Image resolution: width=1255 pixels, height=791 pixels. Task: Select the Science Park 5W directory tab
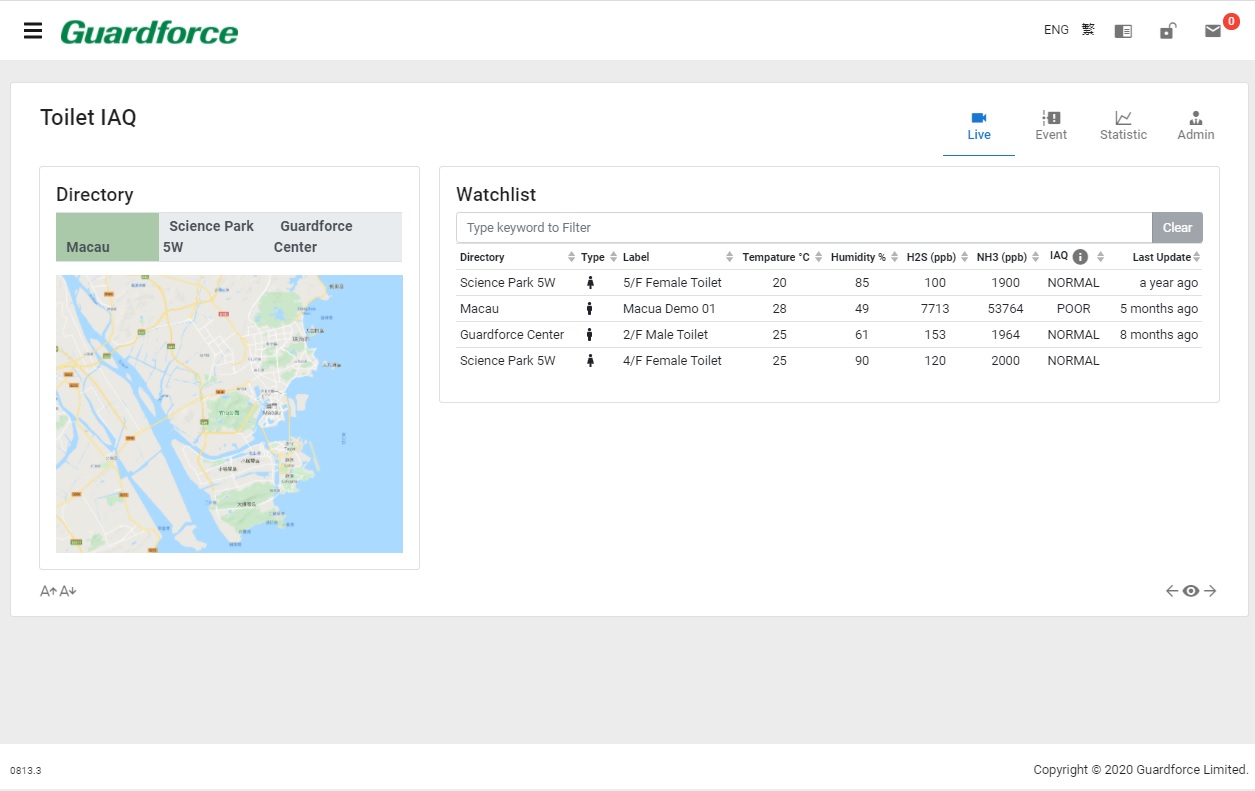pyautogui.click(x=211, y=237)
